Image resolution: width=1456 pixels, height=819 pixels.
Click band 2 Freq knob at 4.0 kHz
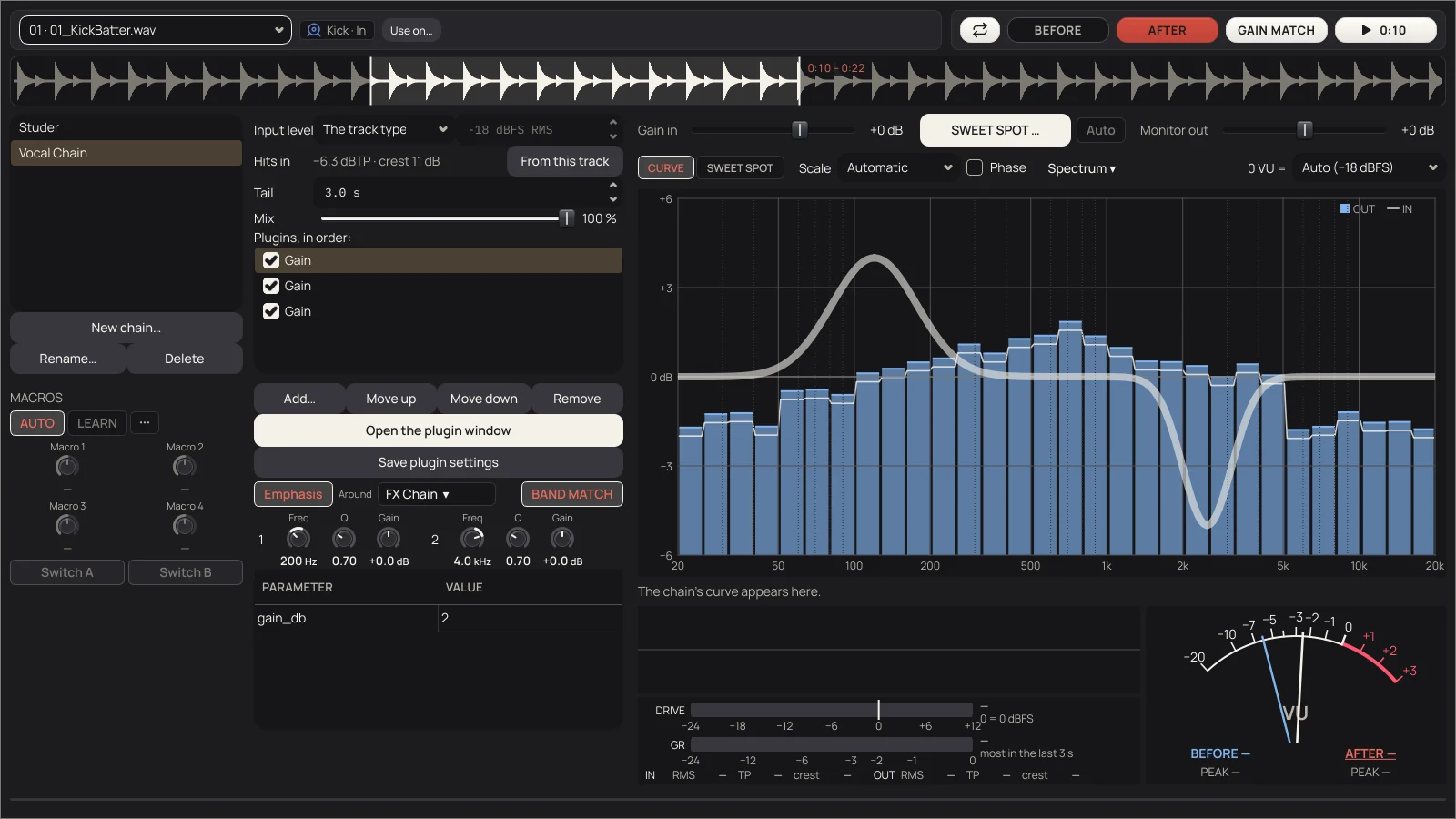[x=472, y=539]
